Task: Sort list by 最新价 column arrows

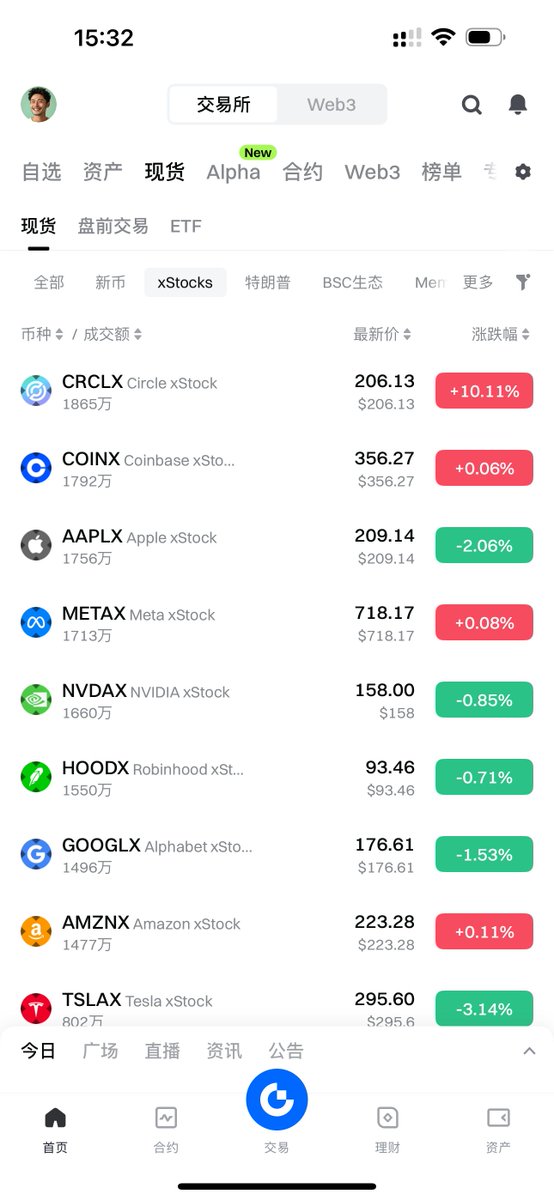Action: tap(382, 334)
